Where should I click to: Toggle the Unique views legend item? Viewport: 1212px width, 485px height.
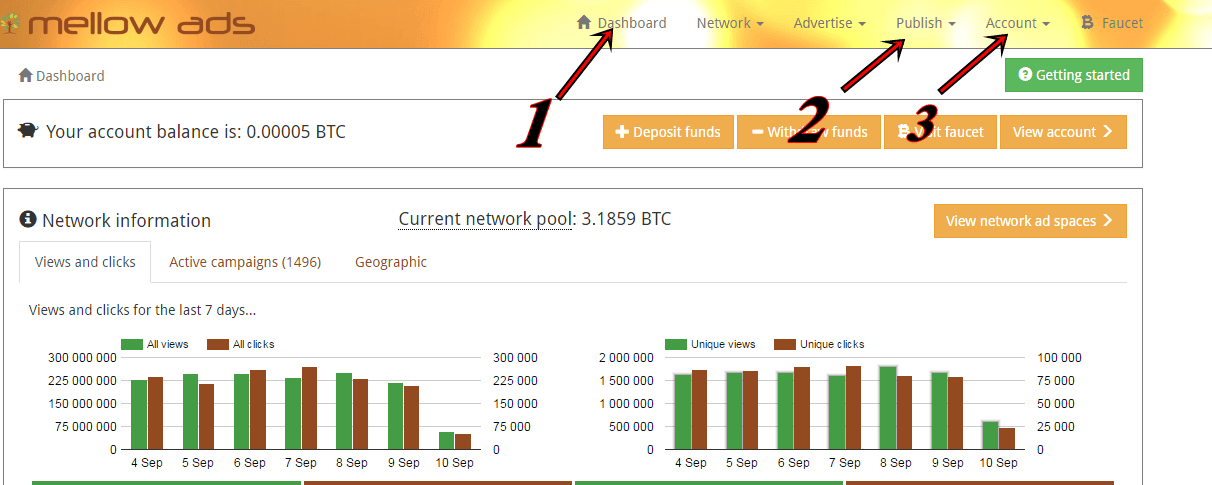tap(710, 344)
